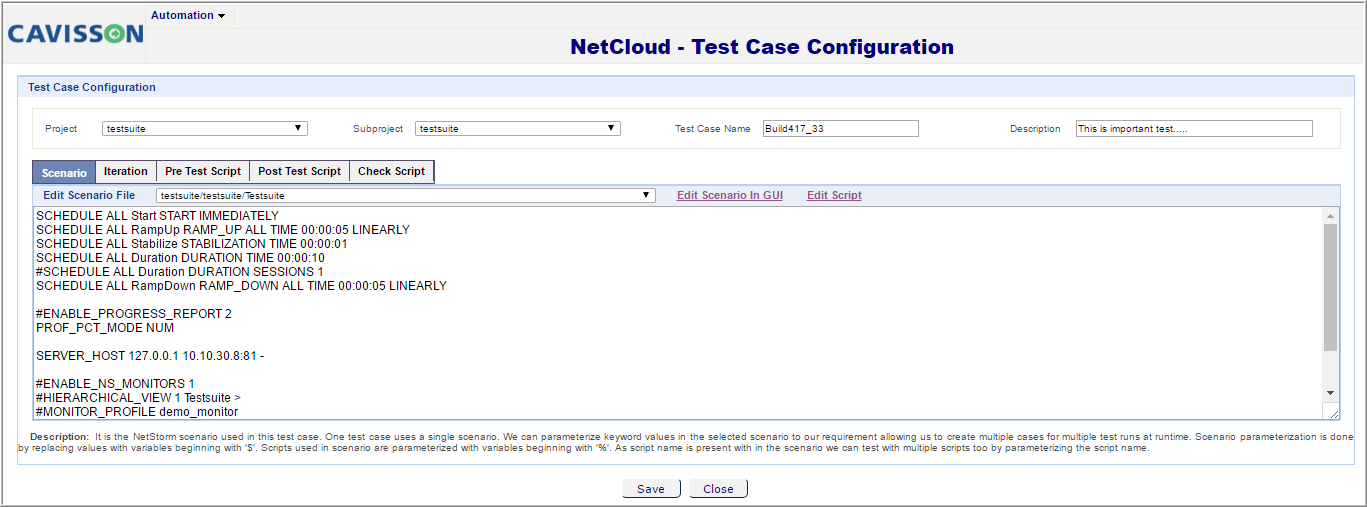Click the Edit Scenario File label
1367x507 pixels.
89,196
